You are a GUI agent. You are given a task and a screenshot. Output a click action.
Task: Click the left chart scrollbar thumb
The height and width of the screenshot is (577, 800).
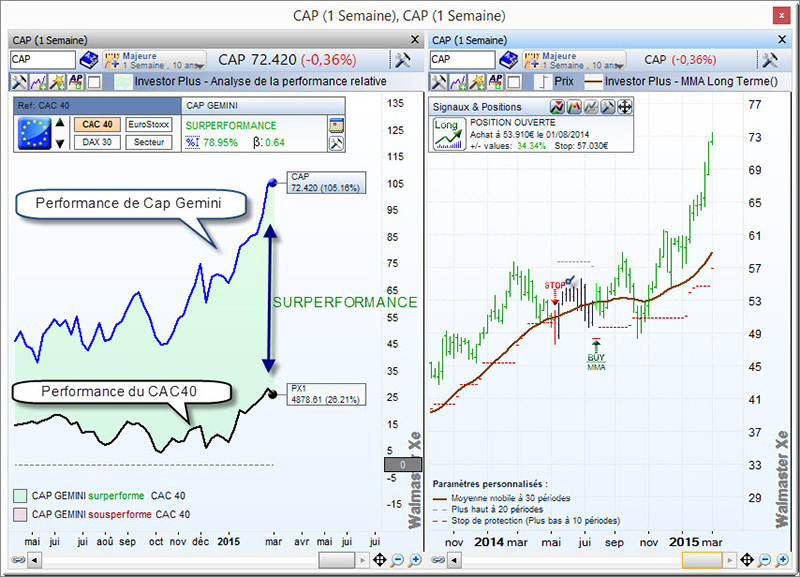[337, 560]
